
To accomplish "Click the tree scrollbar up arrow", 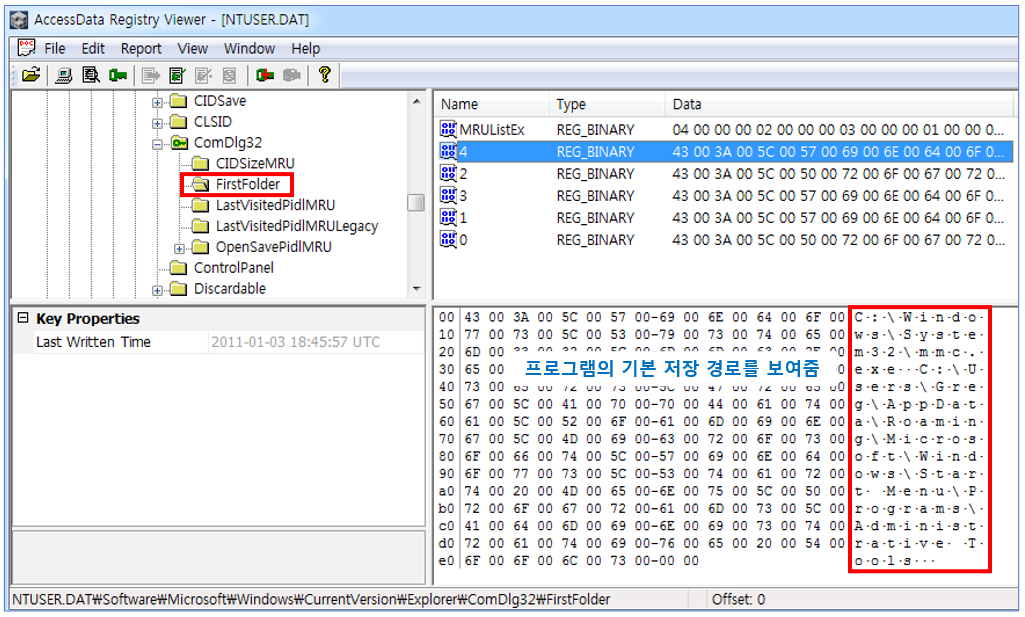I will (416, 101).
